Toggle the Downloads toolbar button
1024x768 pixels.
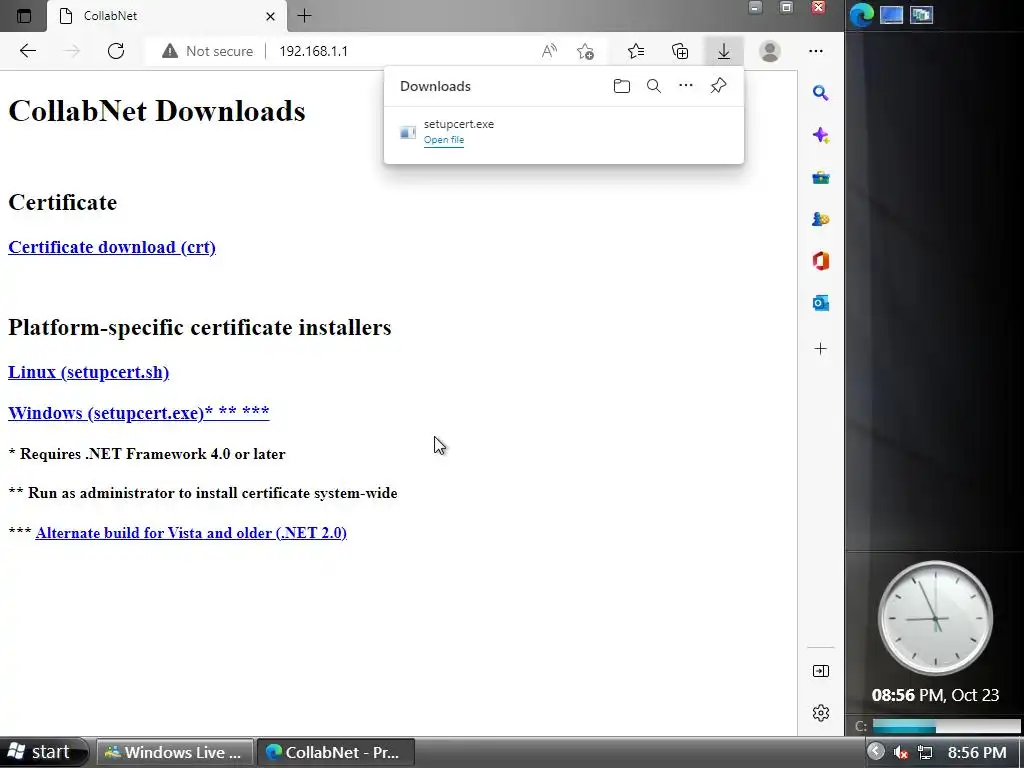tap(724, 51)
